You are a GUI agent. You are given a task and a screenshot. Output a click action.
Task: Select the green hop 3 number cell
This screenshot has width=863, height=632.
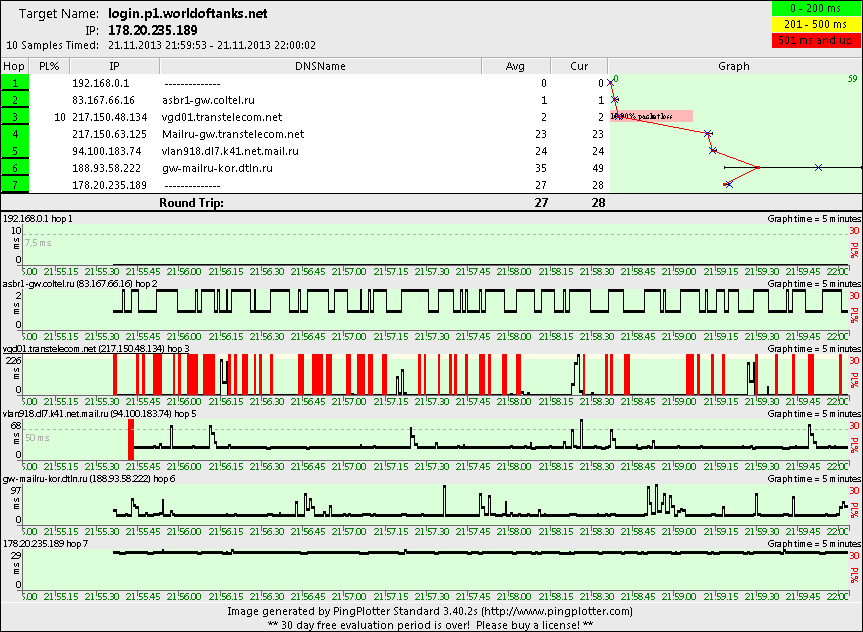(x=16, y=117)
